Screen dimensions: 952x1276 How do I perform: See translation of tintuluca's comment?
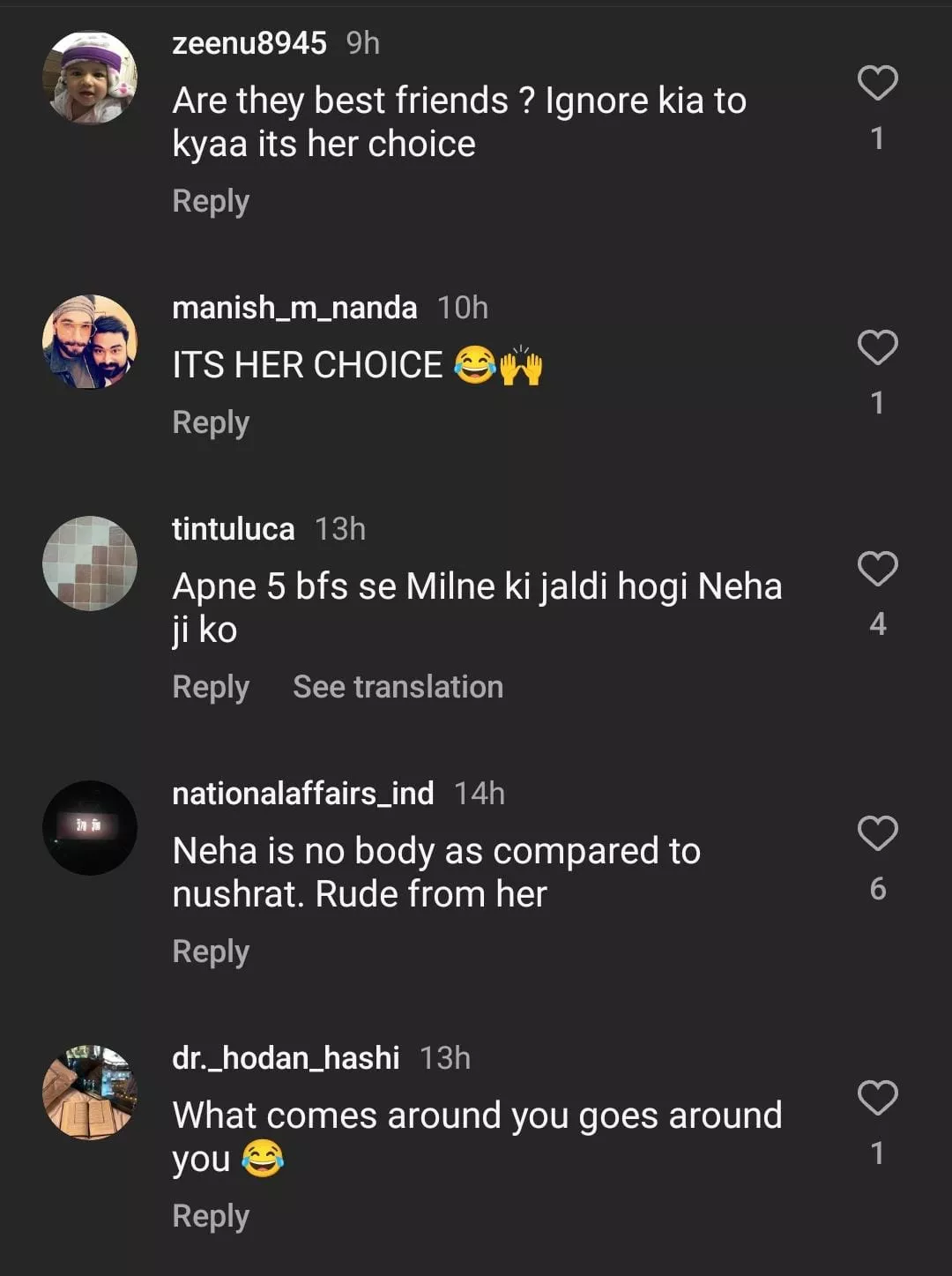[x=398, y=687]
